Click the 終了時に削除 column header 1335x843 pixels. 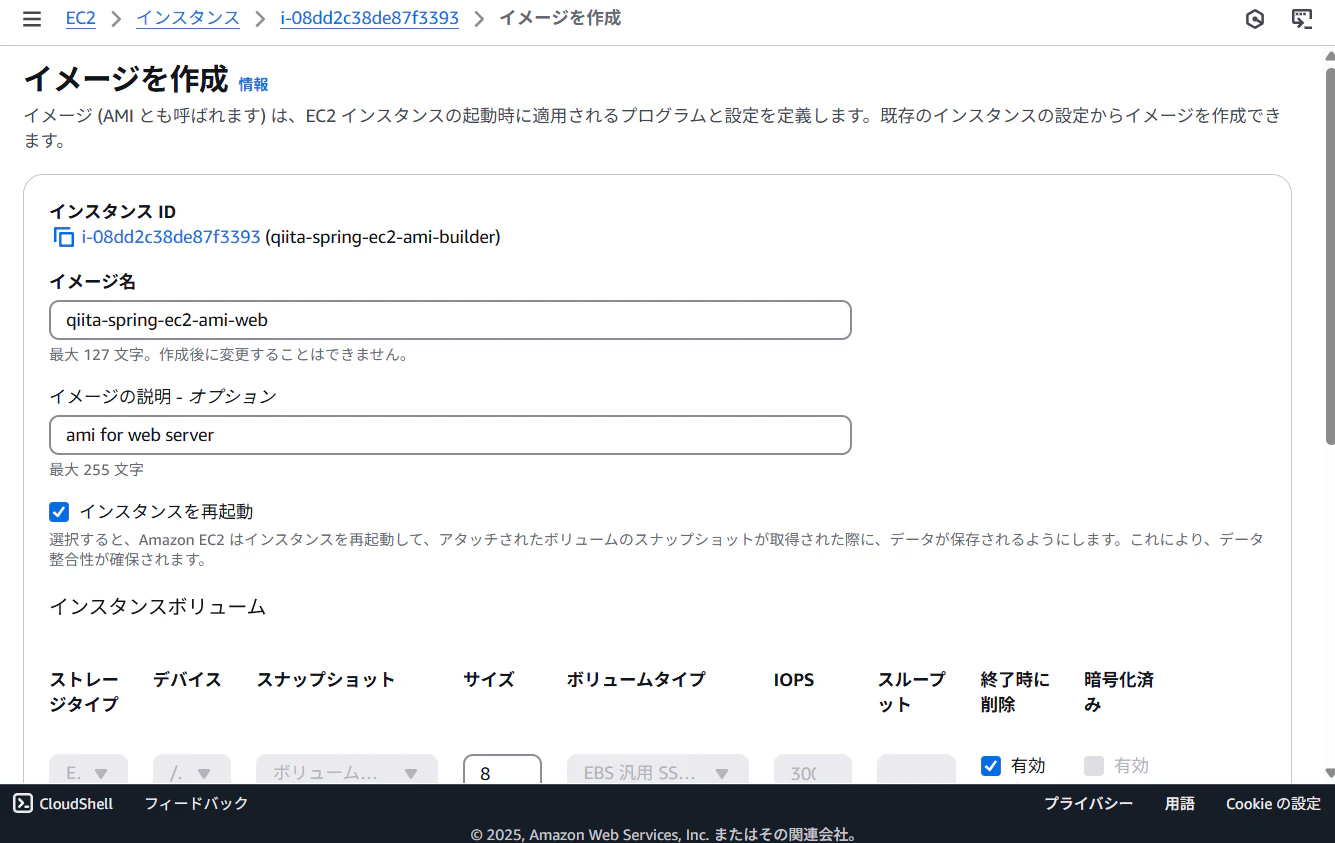(x=1016, y=692)
